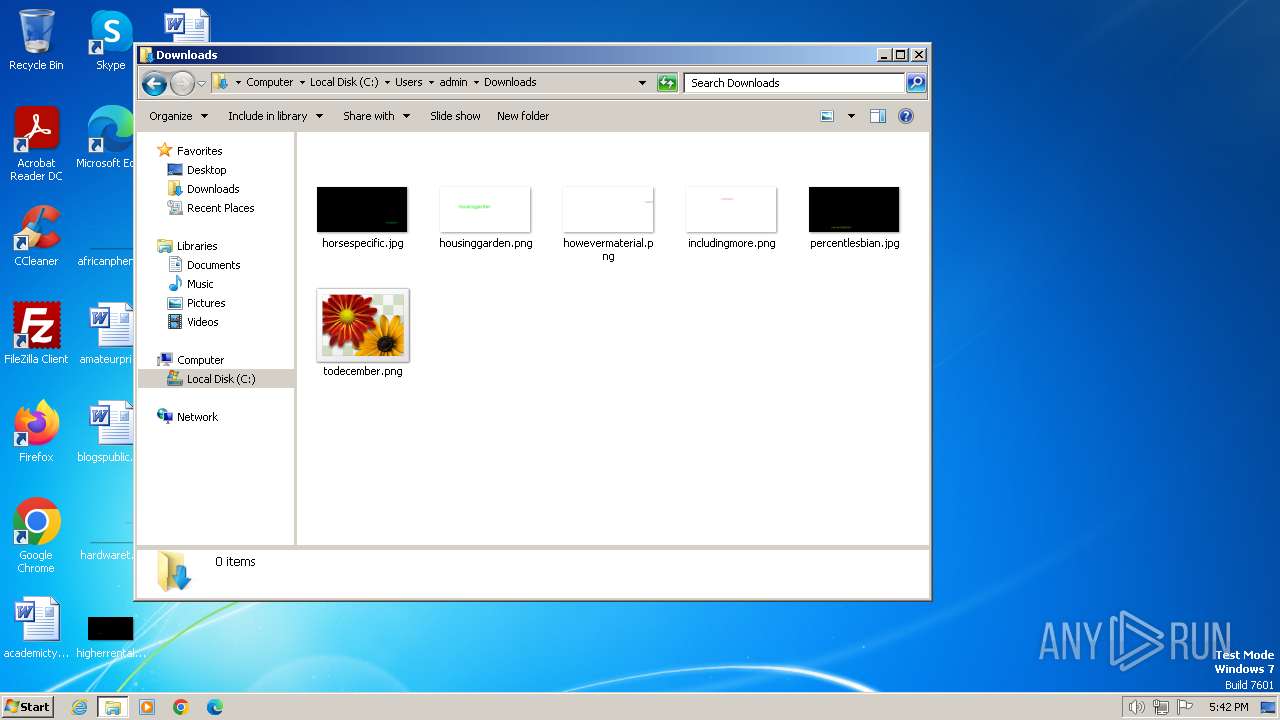Select Desktop under Favorites

pyautogui.click(x=206, y=170)
